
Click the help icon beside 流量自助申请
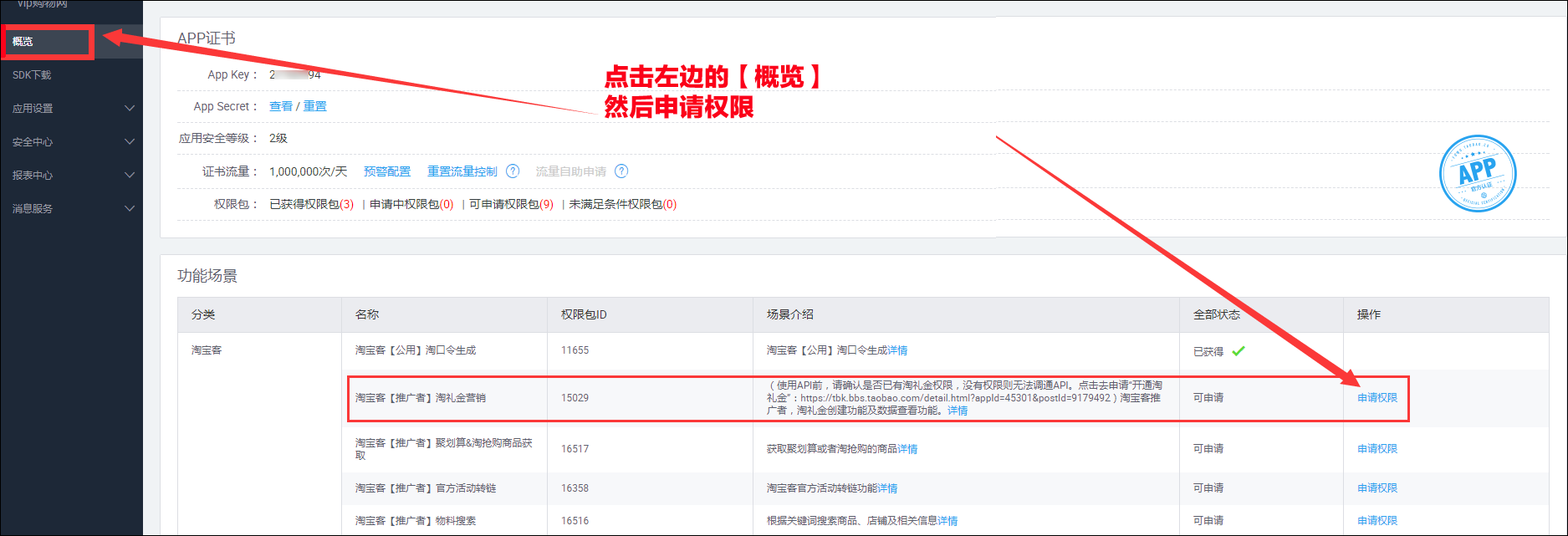click(x=621, y=171)
